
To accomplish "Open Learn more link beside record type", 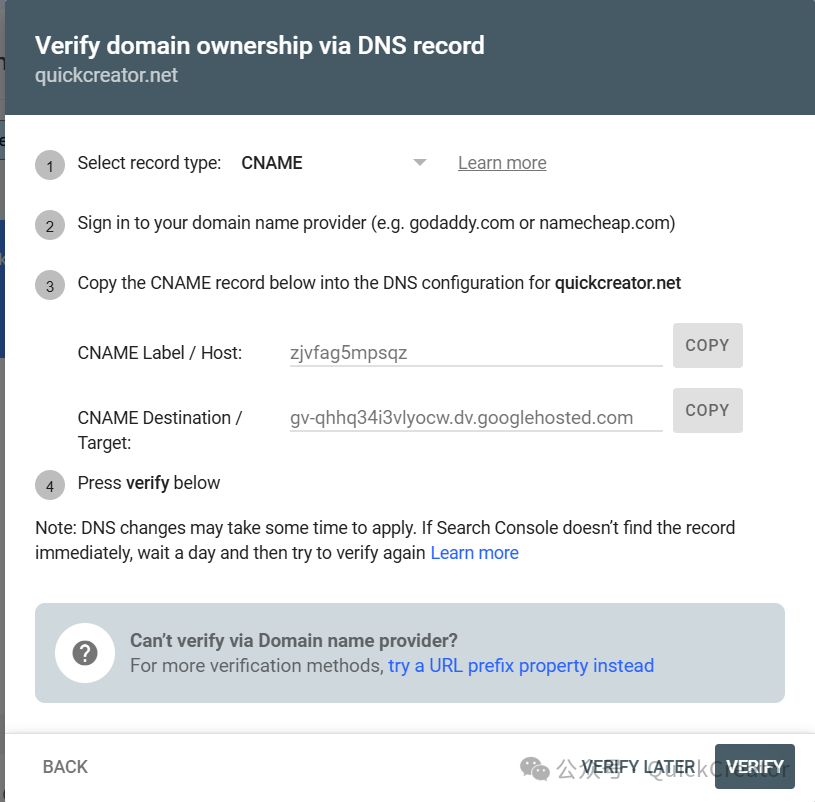I will [x=502, y=163].
